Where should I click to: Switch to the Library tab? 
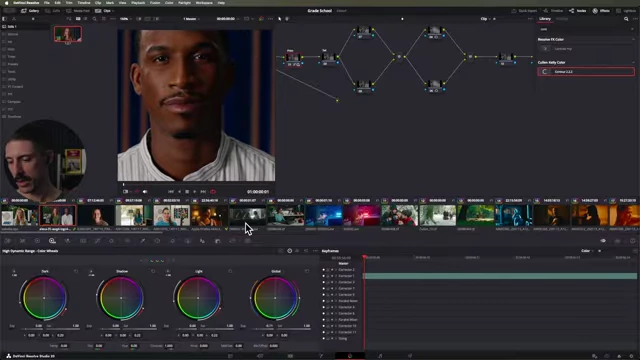pos(545,19)
